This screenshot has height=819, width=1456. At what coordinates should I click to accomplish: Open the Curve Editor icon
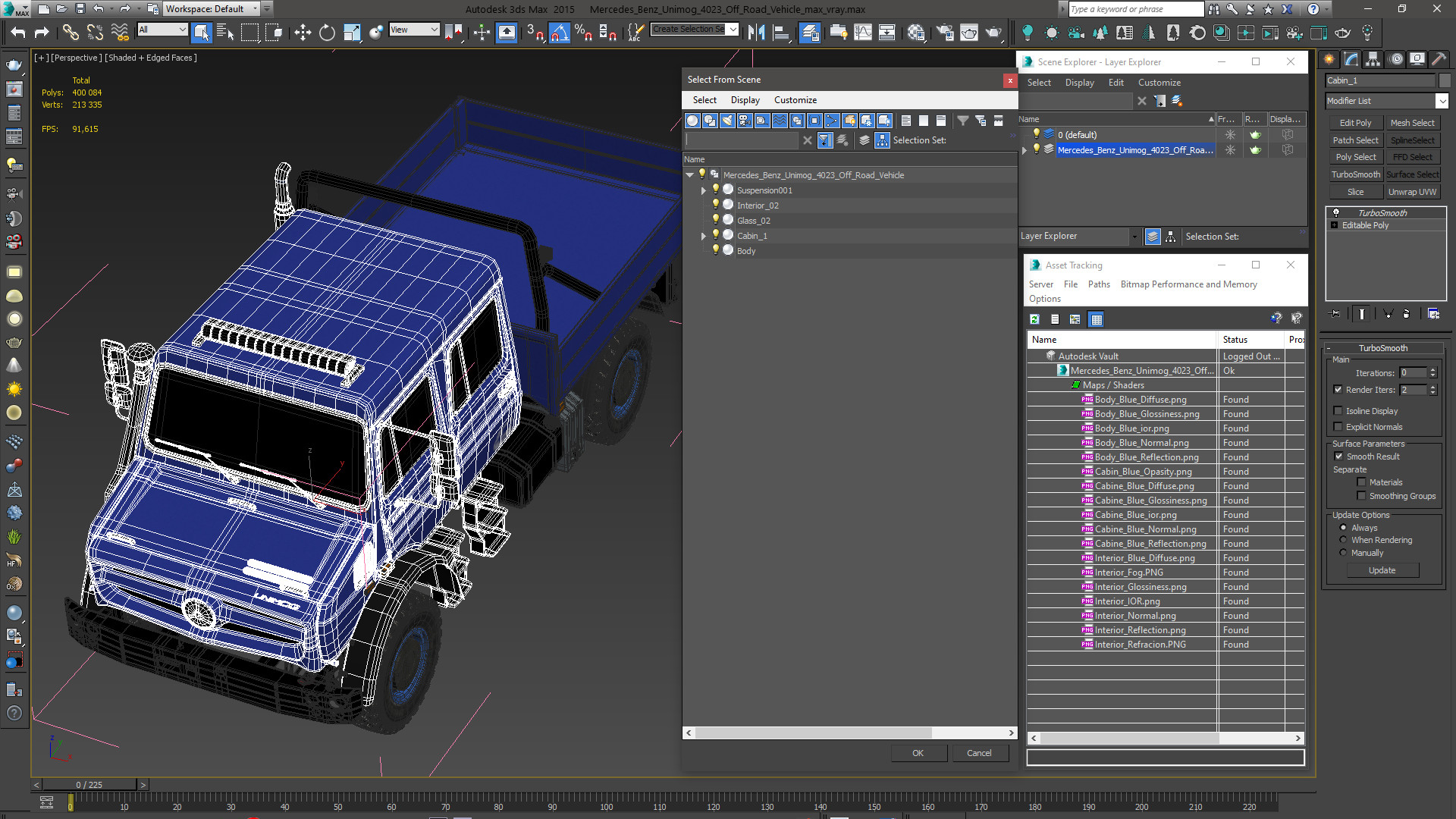863,32
